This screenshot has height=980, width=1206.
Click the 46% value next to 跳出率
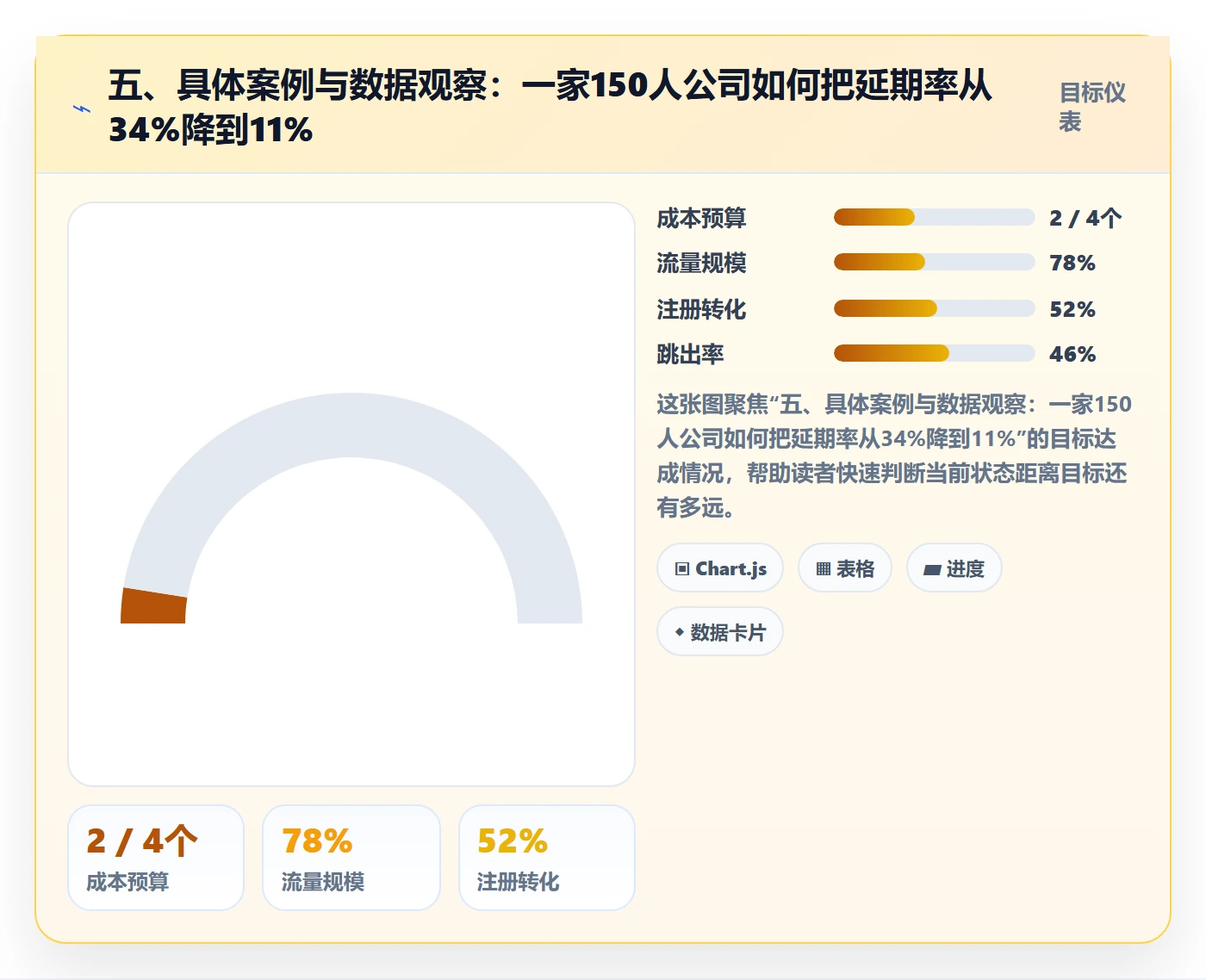coord(1072,354)
